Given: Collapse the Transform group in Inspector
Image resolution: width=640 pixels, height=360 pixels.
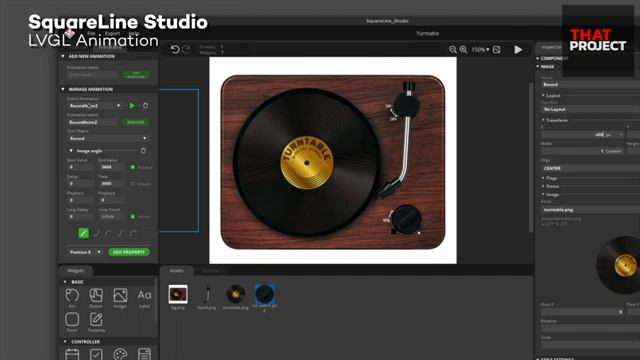Looking at the screenshot, I should tap(543, 120).
